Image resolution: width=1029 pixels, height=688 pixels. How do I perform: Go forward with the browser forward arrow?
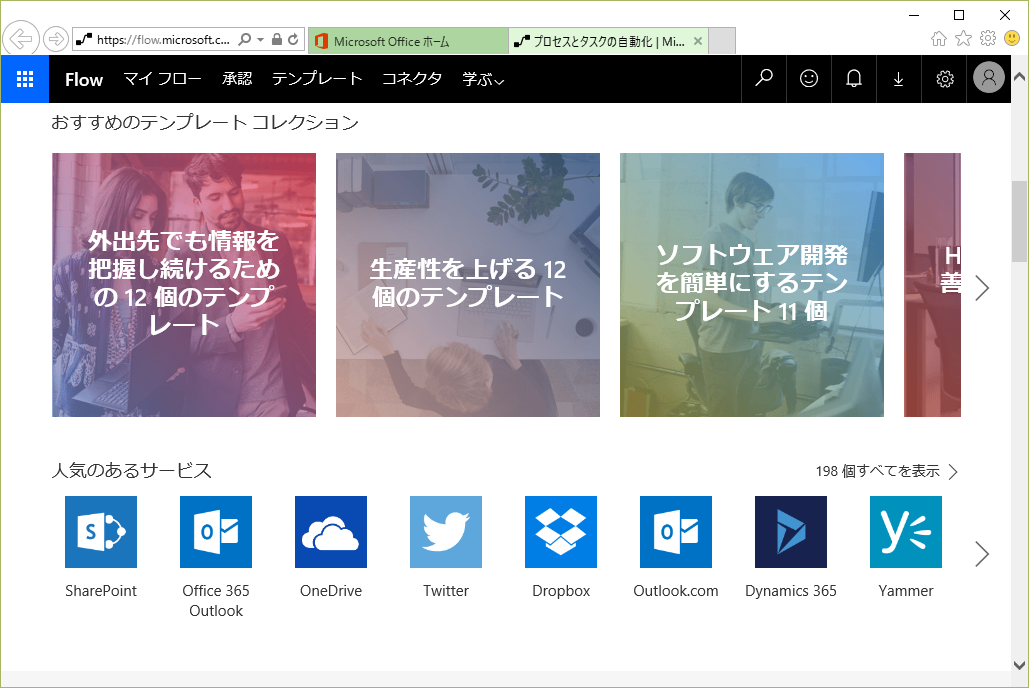56,39
